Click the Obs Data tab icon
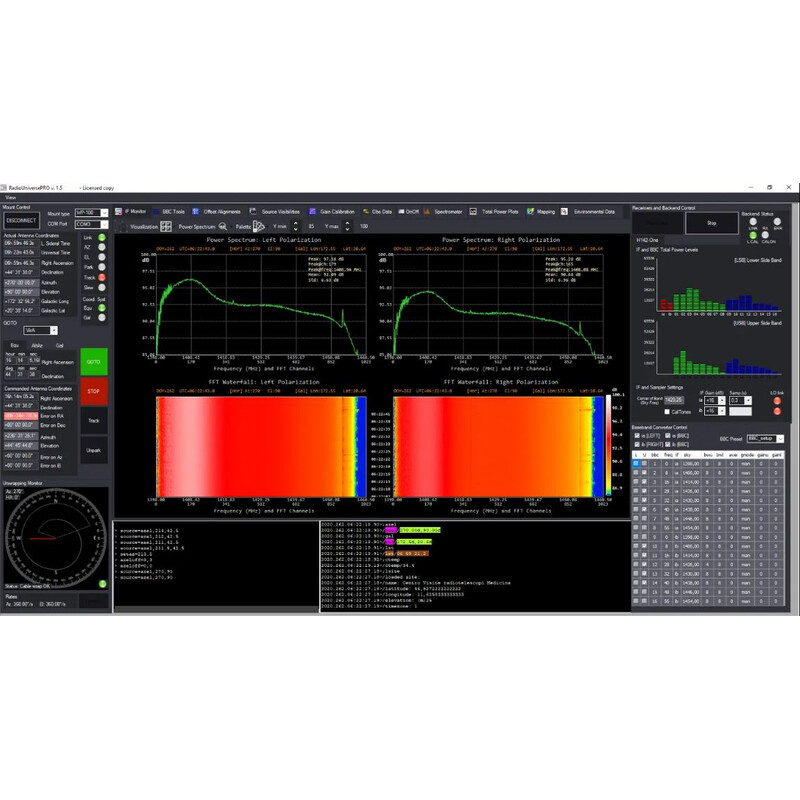The width and height of the screenshot is (800, 800). coord(366,211)
